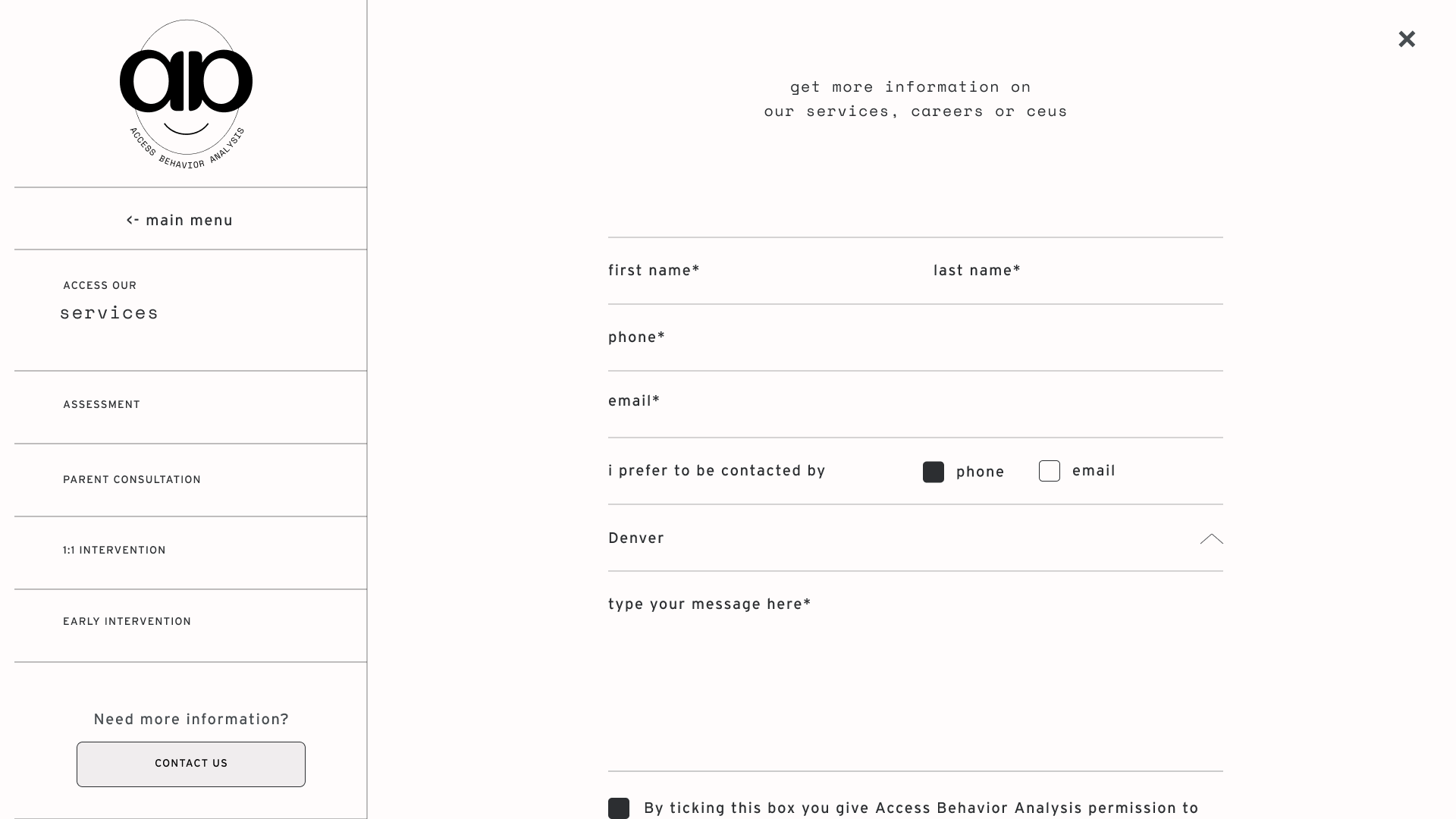Close the contact form with the X icon

(x=1407, y=39)
